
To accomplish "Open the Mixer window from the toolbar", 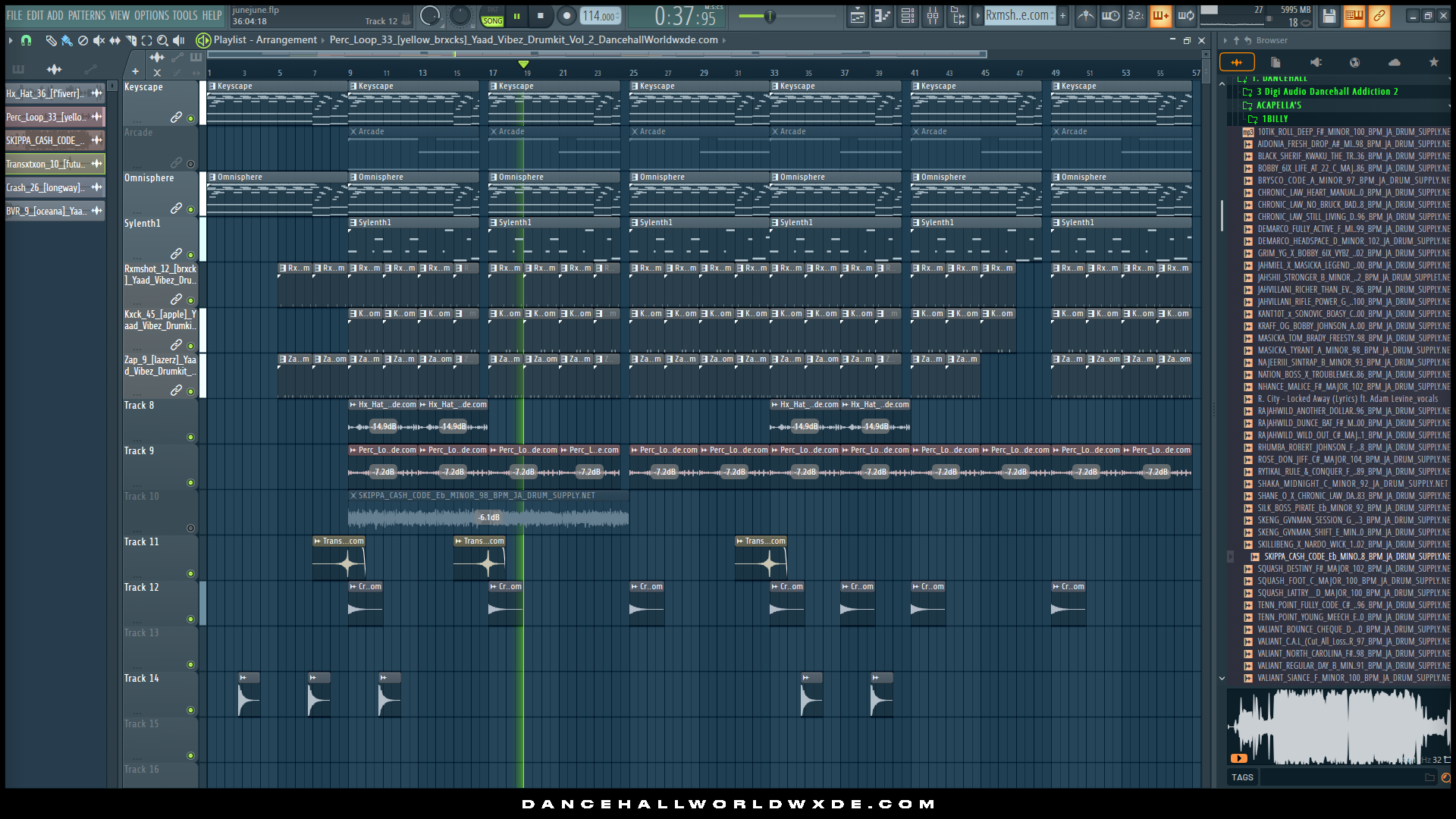I will [x=933, y=16].
